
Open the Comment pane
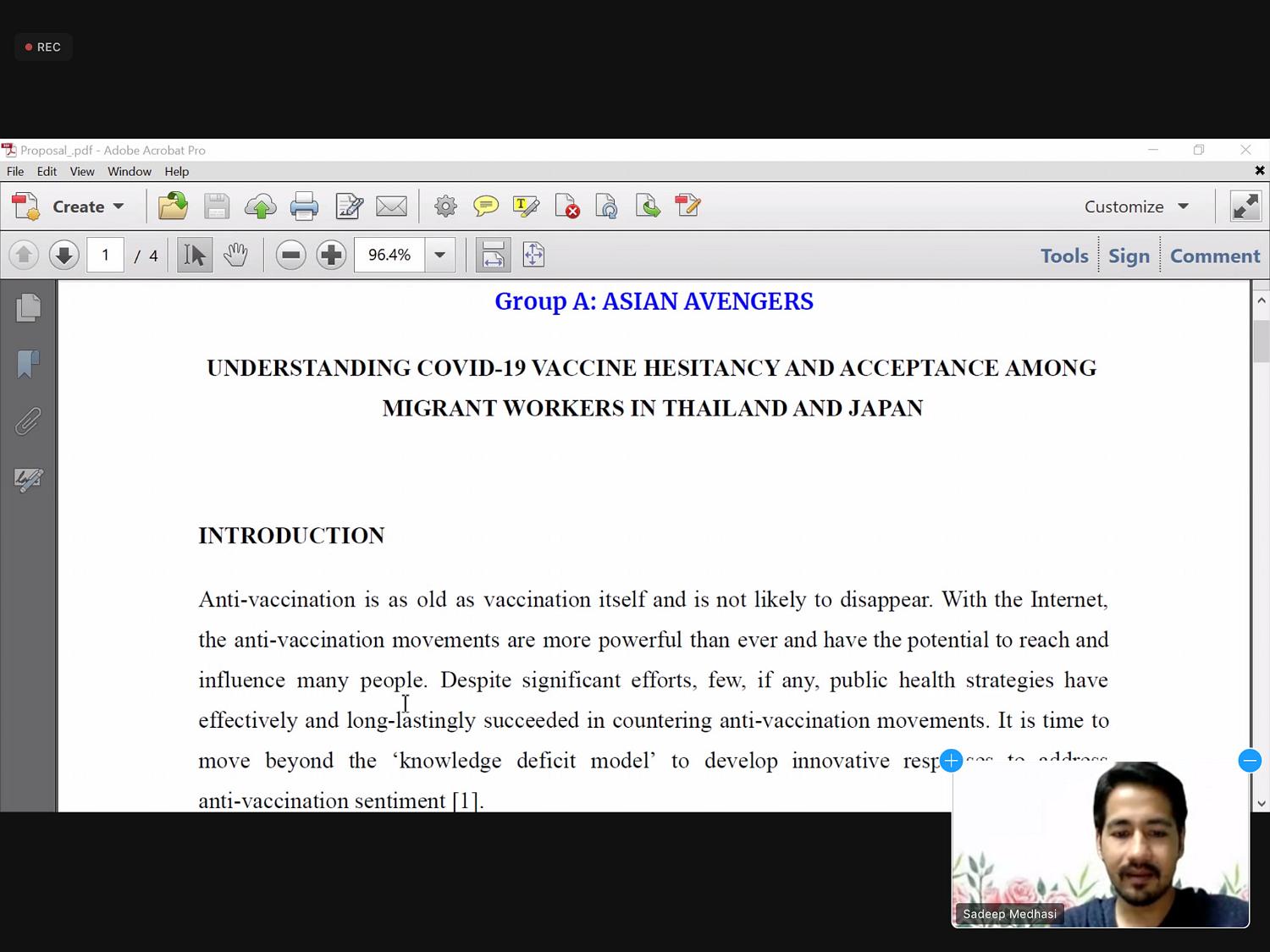tap(1215, 256)
